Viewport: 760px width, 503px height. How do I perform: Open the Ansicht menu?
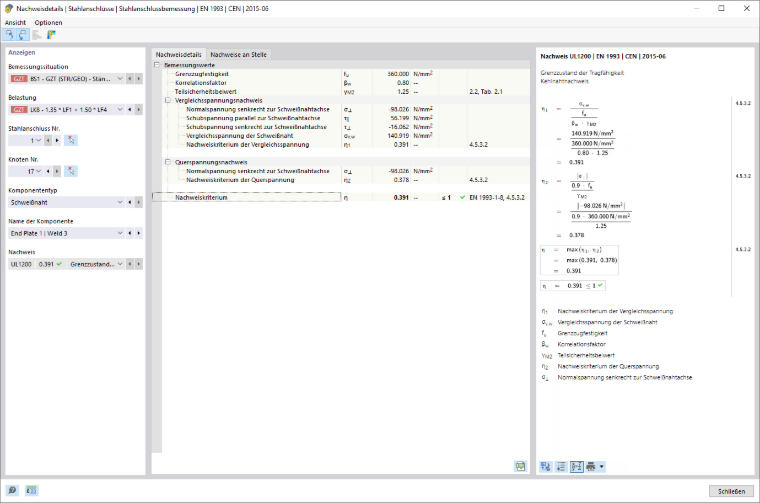tap(16, 22)
